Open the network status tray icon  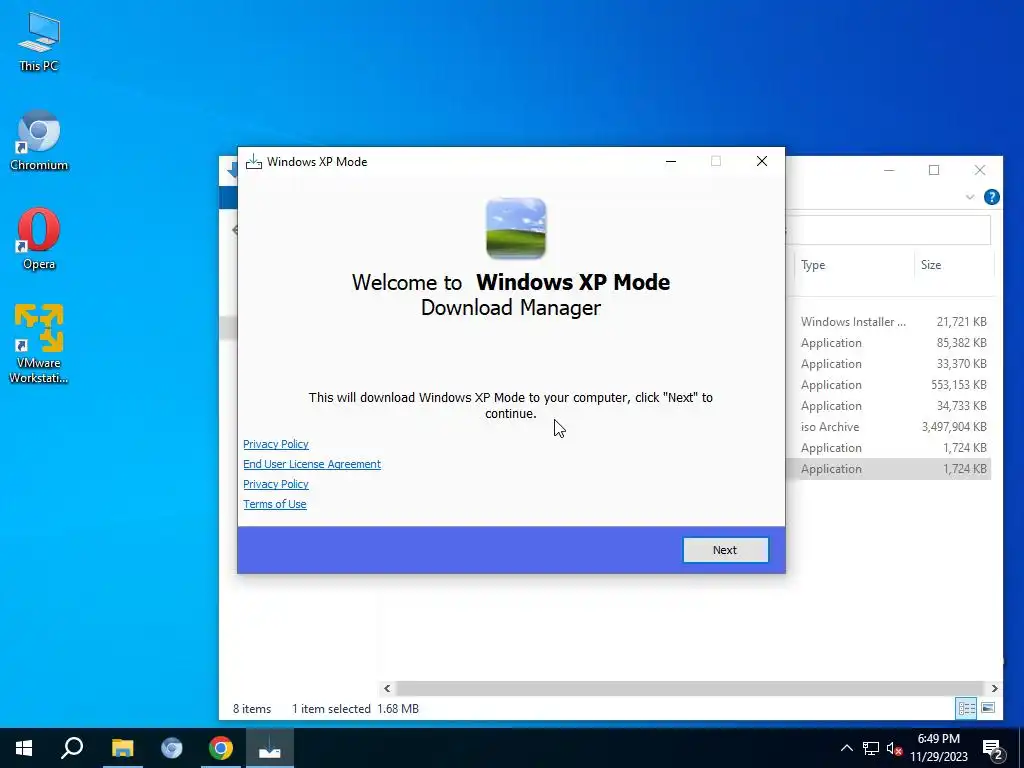pyautogui.click(x=871, y=748)
